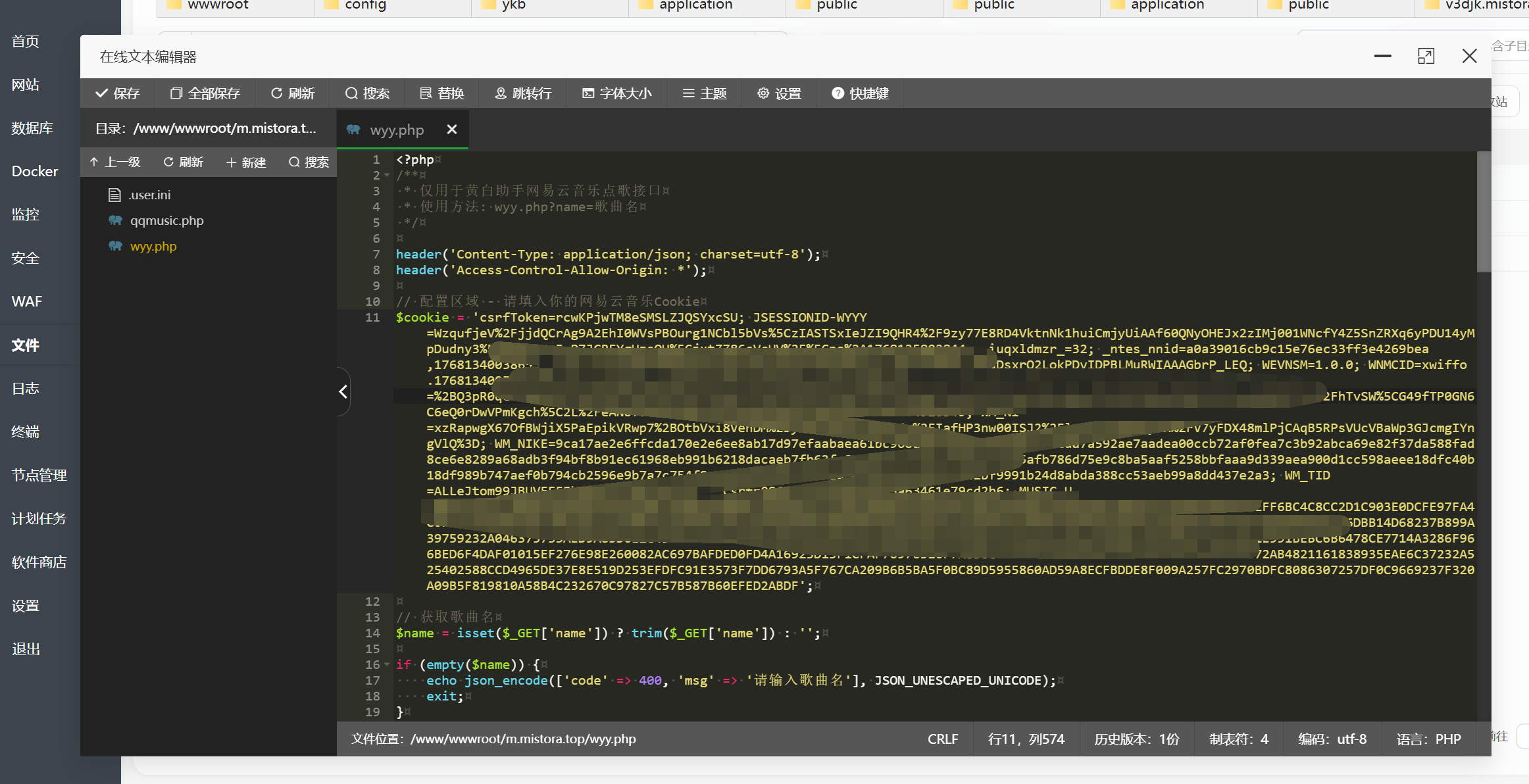Click the Save checkmark icon

102,93
